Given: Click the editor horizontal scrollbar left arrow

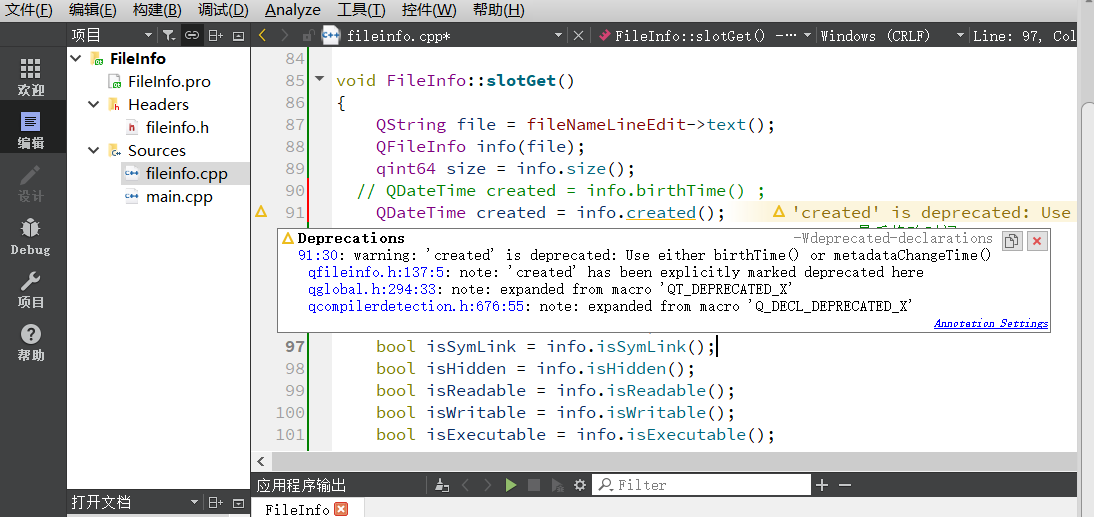Looking at the screenshot, I should coord(260,462).
